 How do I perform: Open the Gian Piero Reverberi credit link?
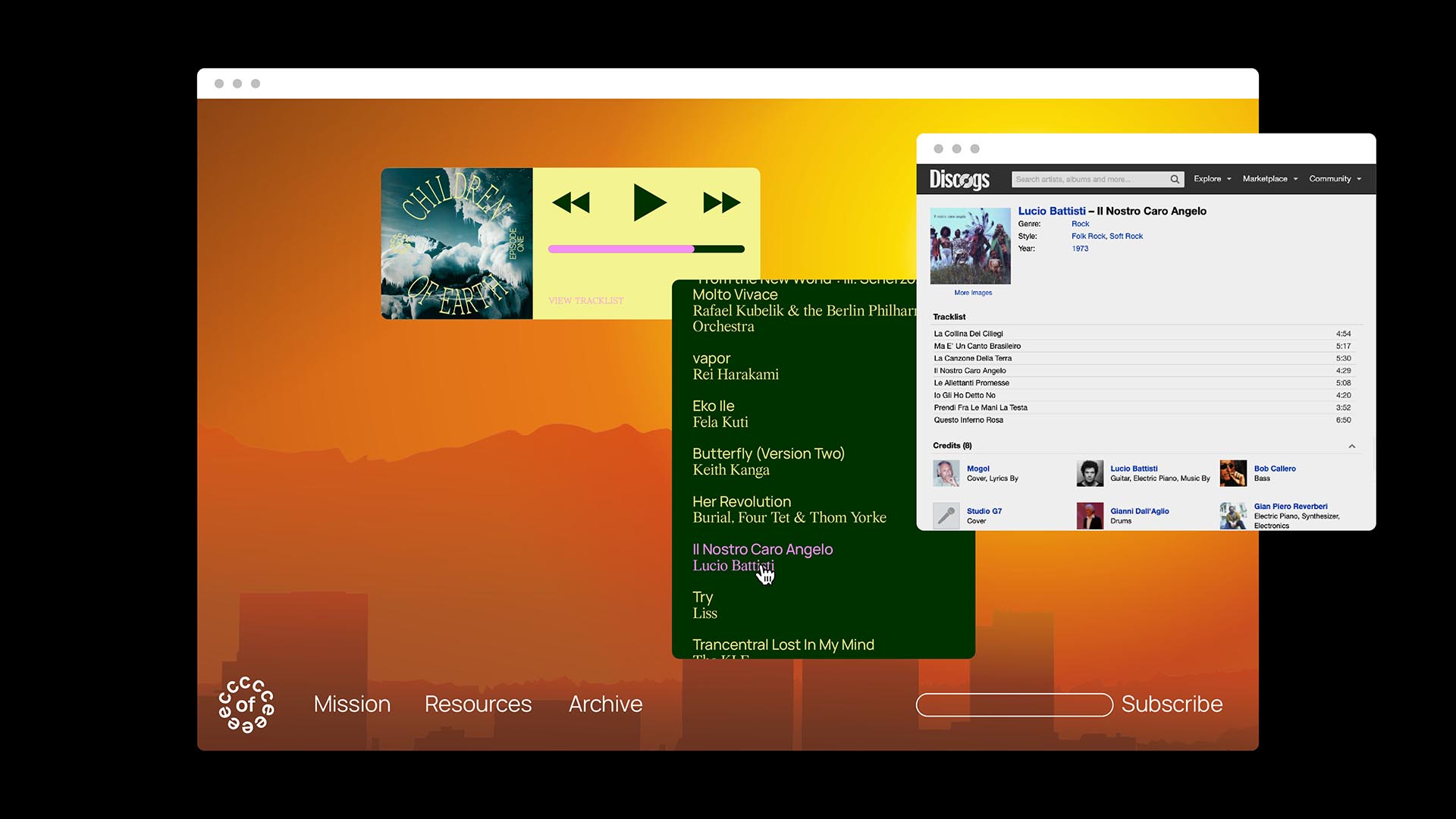[x=1291, y=507]
